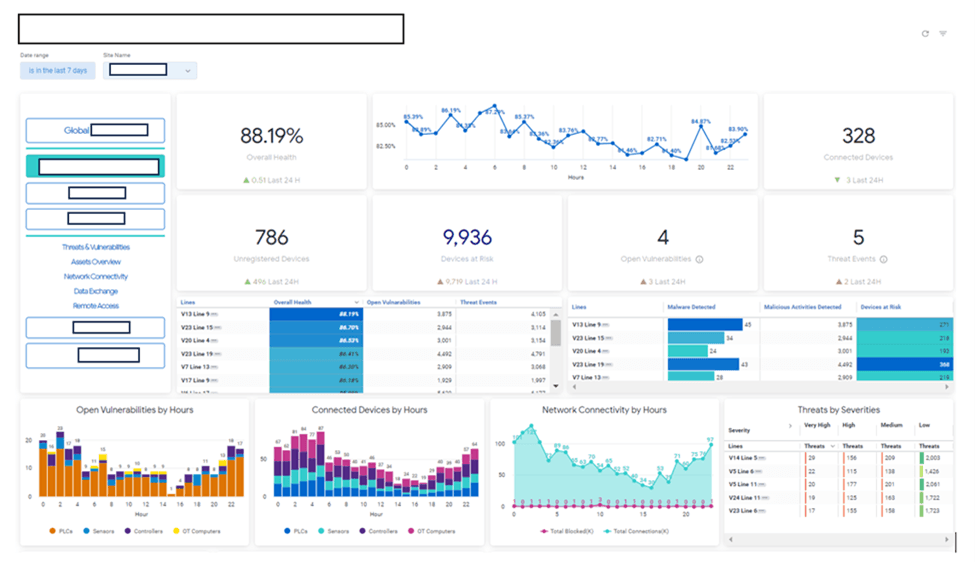The image size is (975, 562).
Task: Click the 84.87% peak point on health chart
Action: click(701, 126)
